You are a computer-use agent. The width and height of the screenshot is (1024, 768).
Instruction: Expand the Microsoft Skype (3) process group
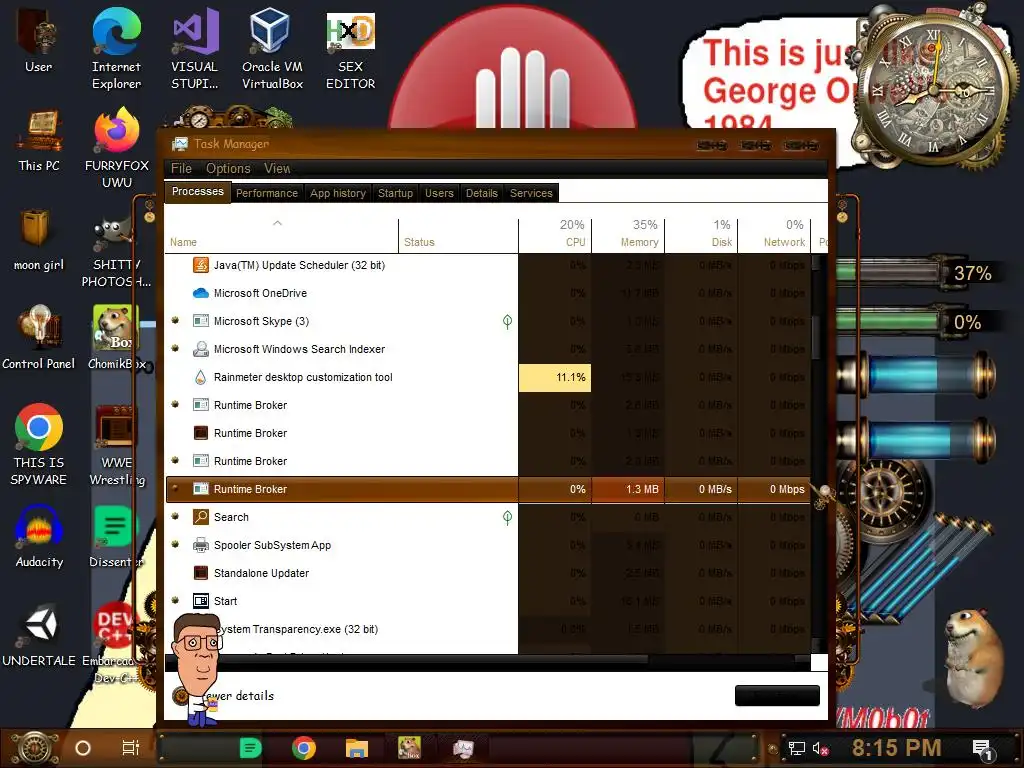175,321
